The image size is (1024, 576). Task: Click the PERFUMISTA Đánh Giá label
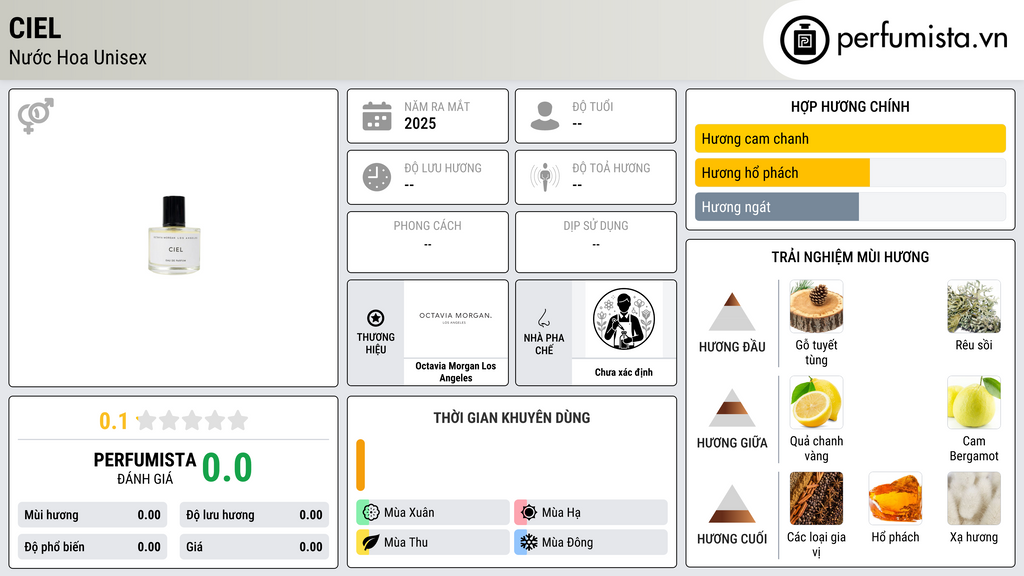coord(145,468)
